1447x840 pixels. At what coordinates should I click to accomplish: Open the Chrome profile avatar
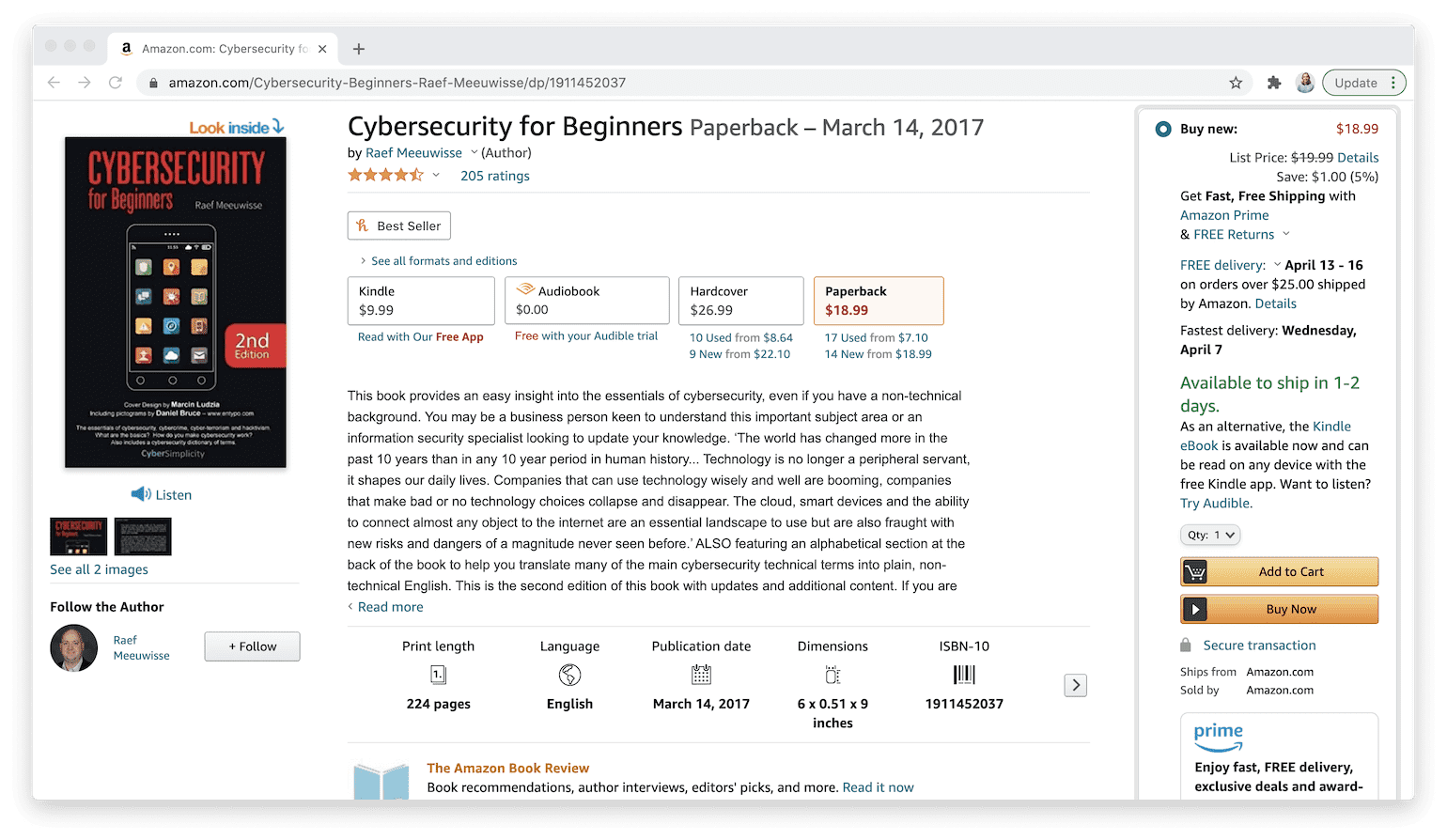(x=1305, y=83)
